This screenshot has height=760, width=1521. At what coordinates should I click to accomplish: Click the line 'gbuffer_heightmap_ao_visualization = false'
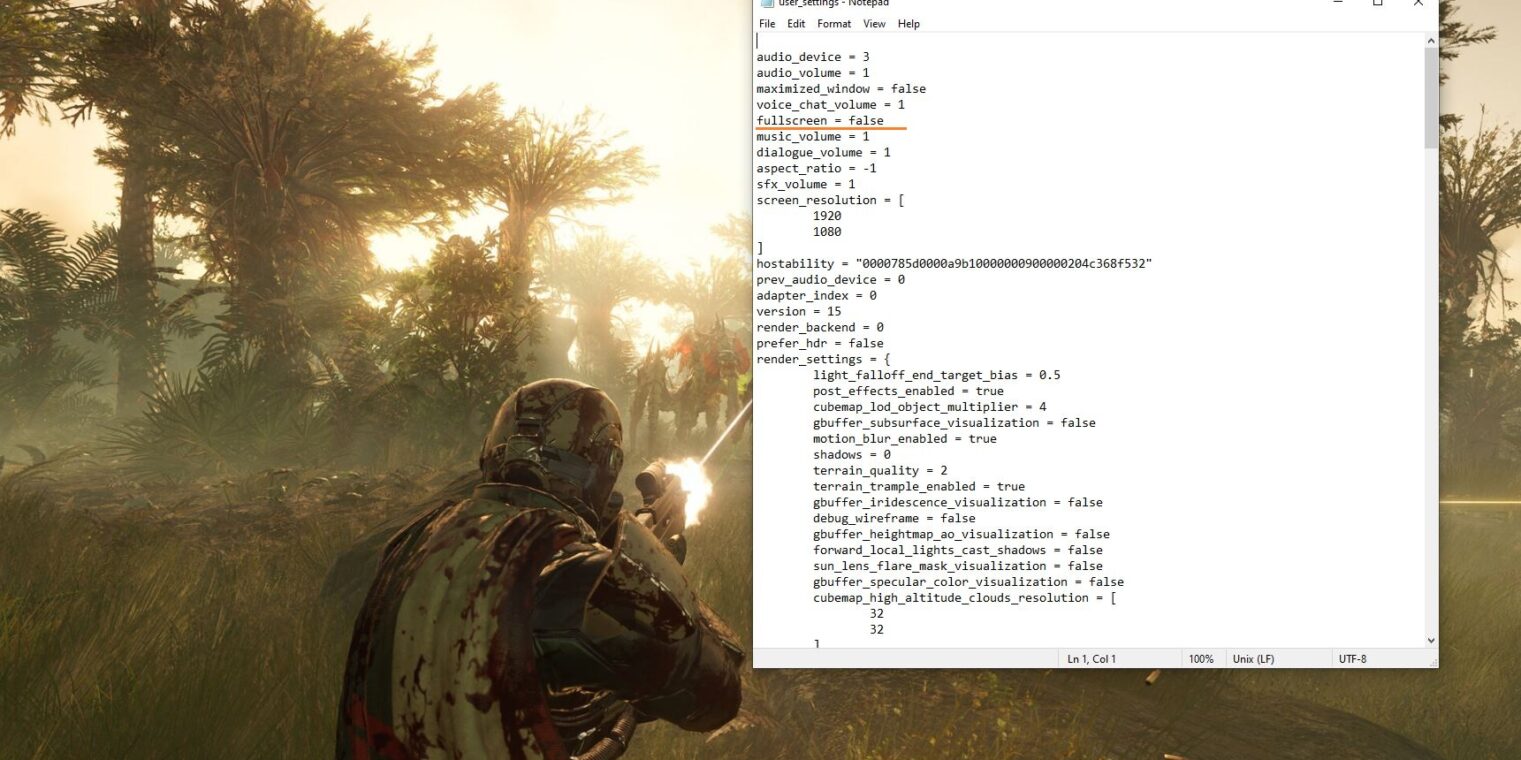pyautogui.click(x=961, y=535)
